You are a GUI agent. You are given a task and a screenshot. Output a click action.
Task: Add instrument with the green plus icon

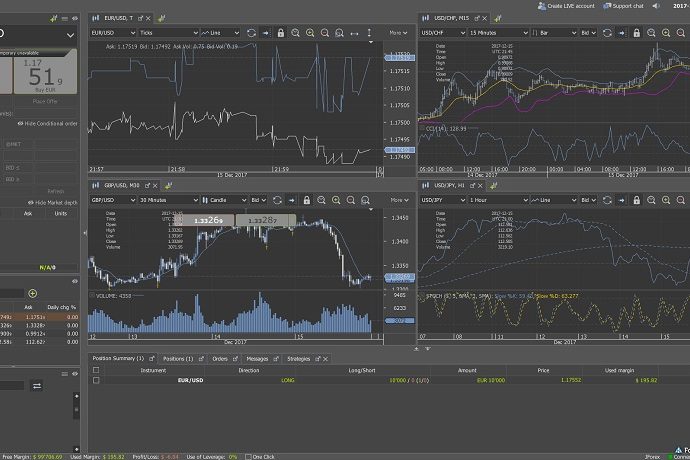point(33,293)
